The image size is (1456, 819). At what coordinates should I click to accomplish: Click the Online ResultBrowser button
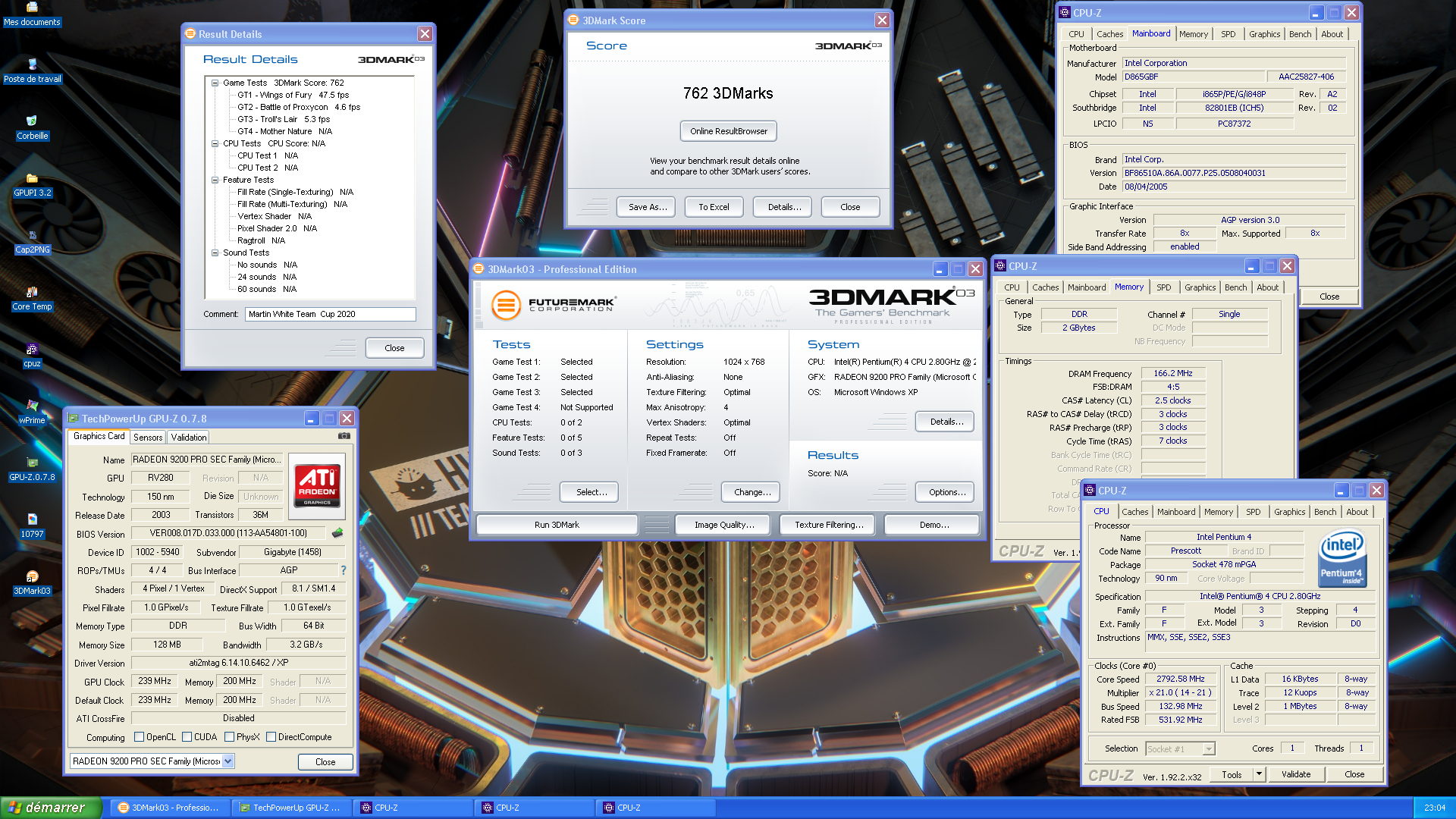728,131
